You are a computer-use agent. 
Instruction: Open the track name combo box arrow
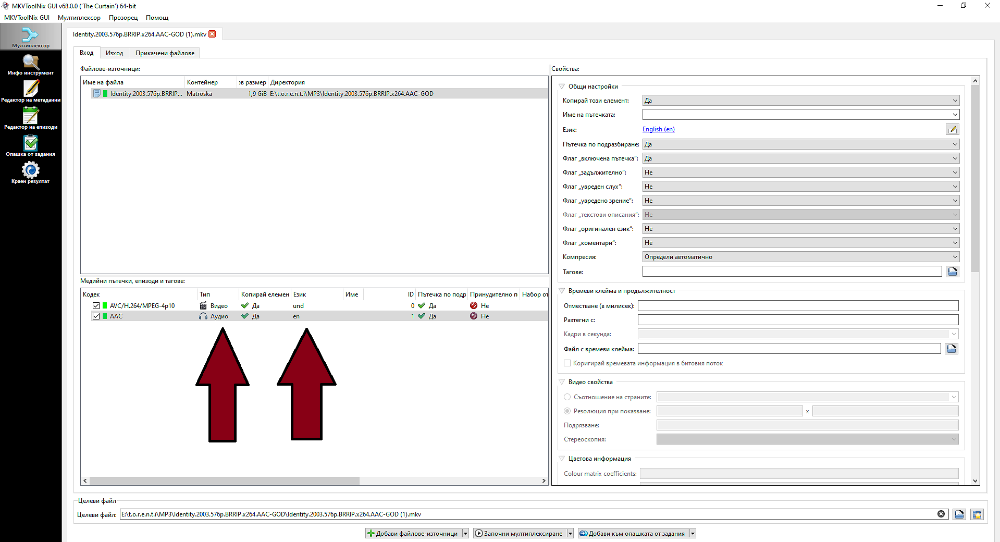pyautogui.click(x=955, y=115)
